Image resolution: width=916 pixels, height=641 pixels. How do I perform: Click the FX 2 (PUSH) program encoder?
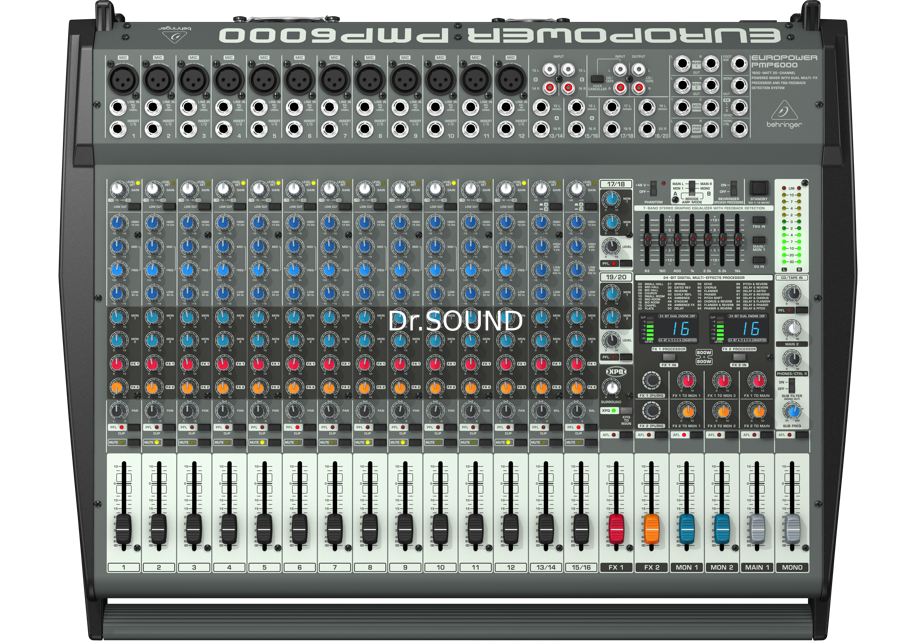click(x=651, y=411)
